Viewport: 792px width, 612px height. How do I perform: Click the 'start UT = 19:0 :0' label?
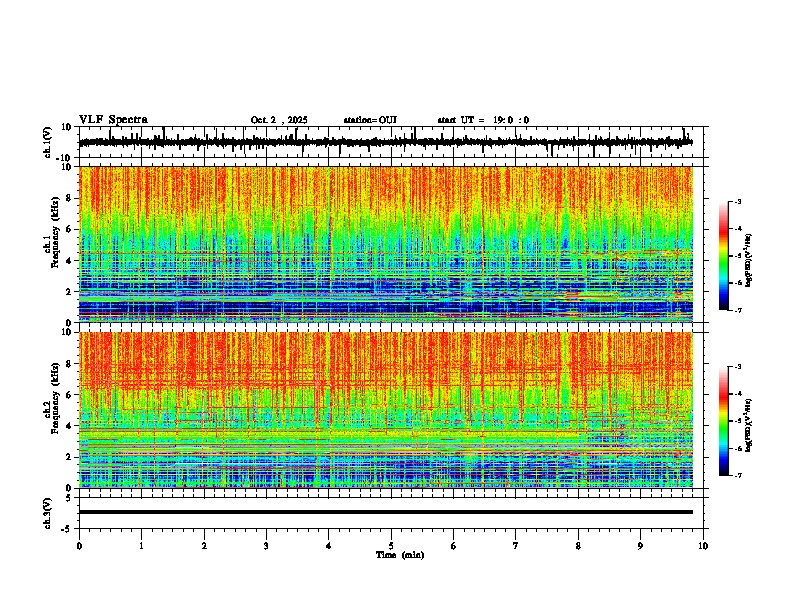coord(483,120)
